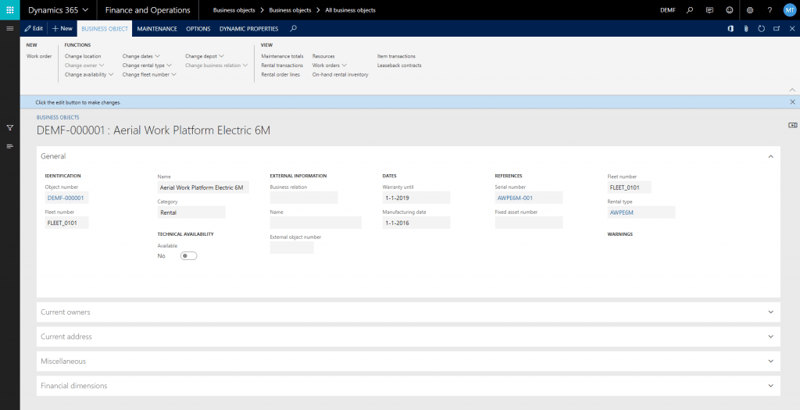Open settings gear icon
The image size is (800, 410).
click(x=750, y=10)
